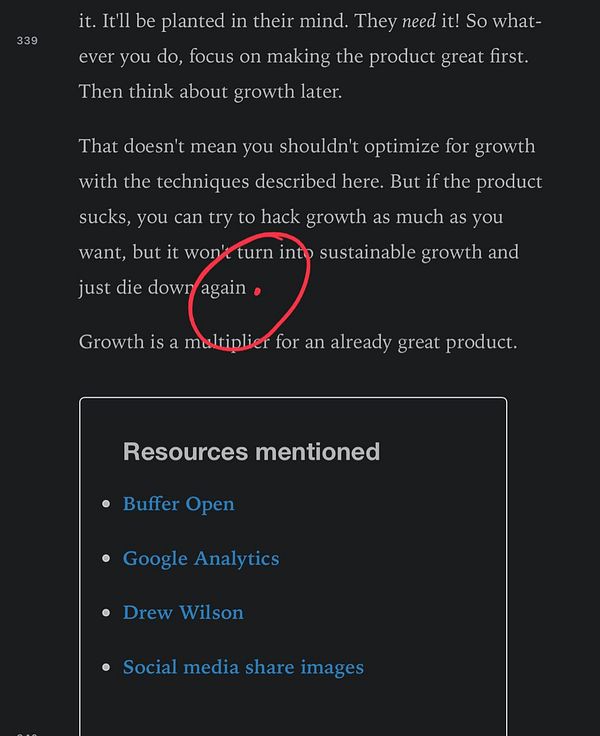600x736 pixels.
Task: Click the word again inside the red circle
Action: coord(223,289)
